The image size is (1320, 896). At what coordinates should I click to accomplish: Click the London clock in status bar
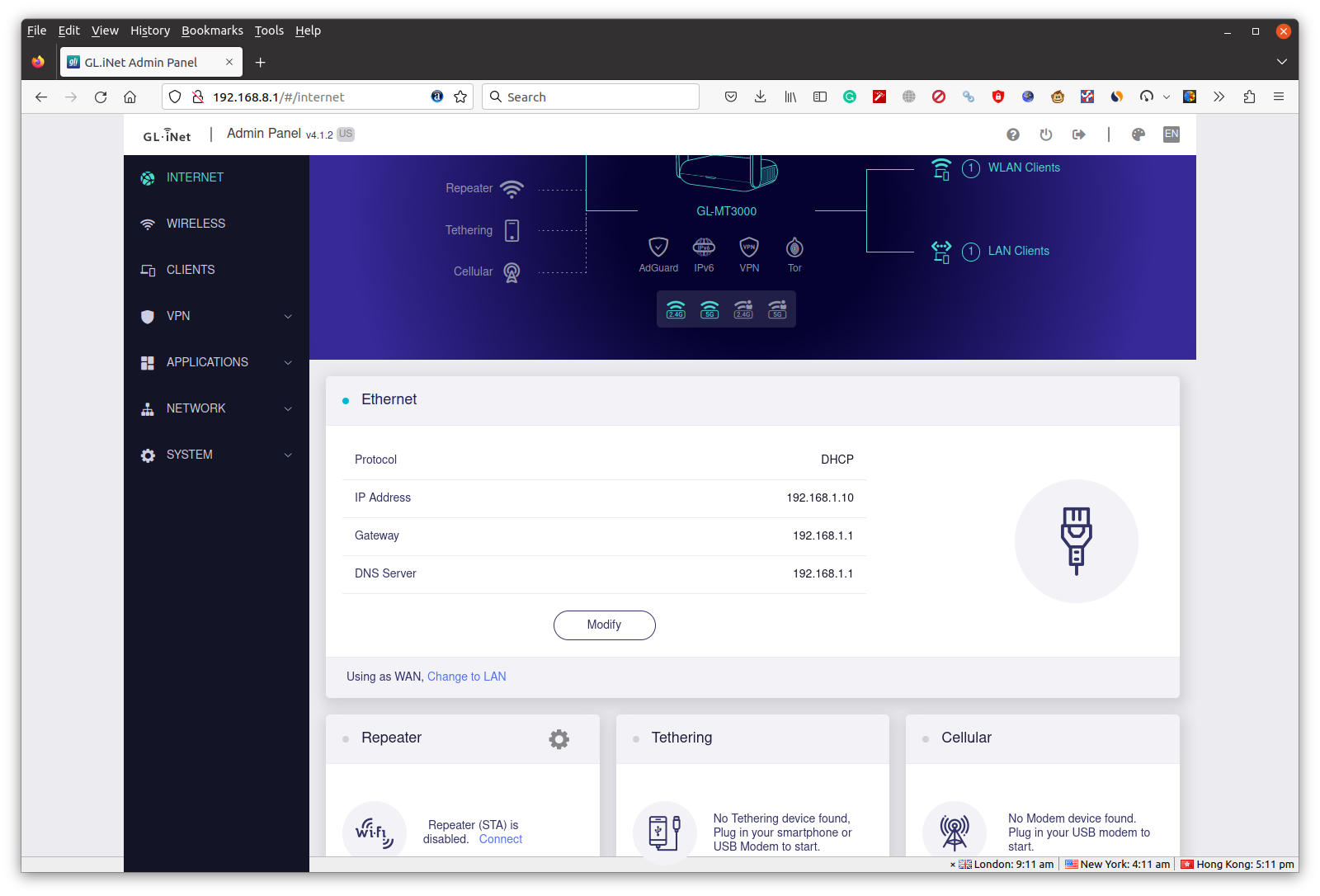pos(1006,865)
